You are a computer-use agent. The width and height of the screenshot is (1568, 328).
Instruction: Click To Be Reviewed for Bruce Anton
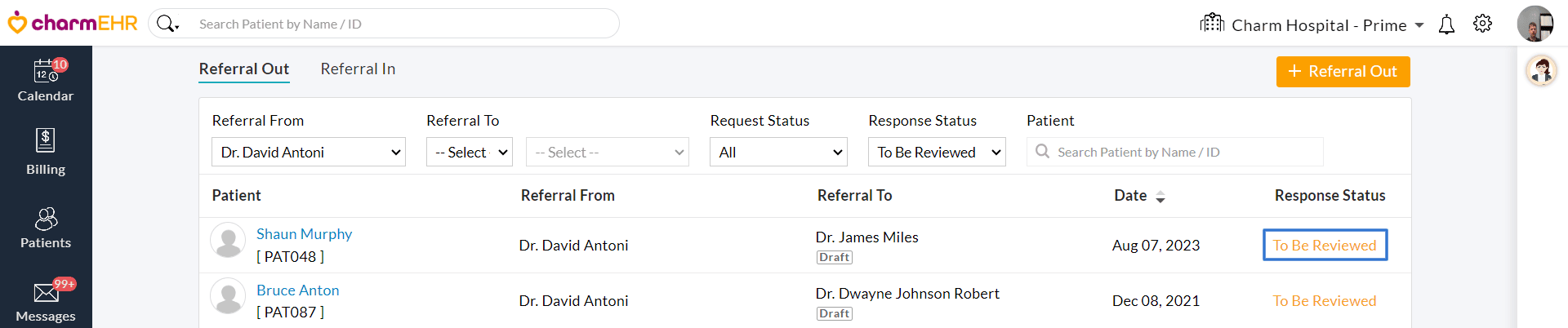1325,301
